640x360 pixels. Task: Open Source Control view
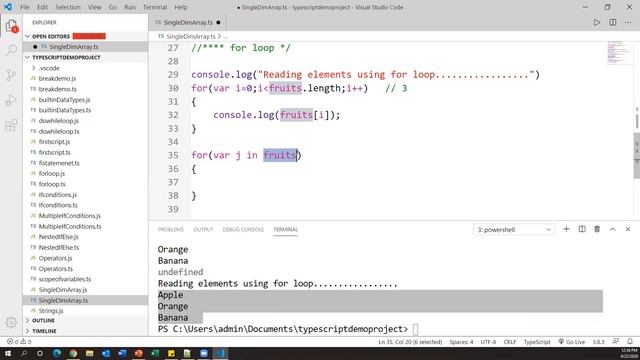pos(11,75)
